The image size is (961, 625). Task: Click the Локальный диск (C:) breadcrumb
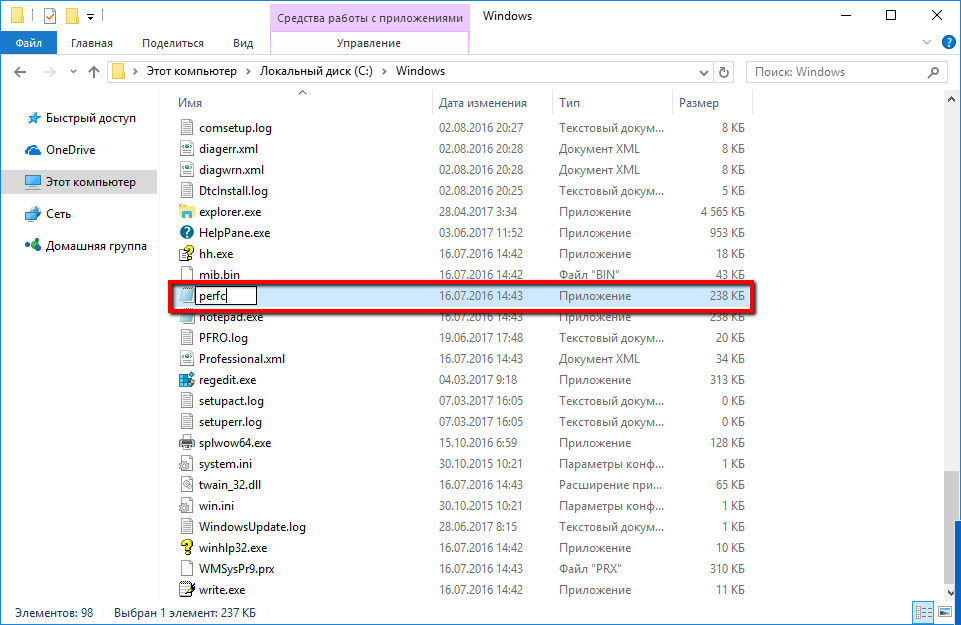tap(316, 71)
